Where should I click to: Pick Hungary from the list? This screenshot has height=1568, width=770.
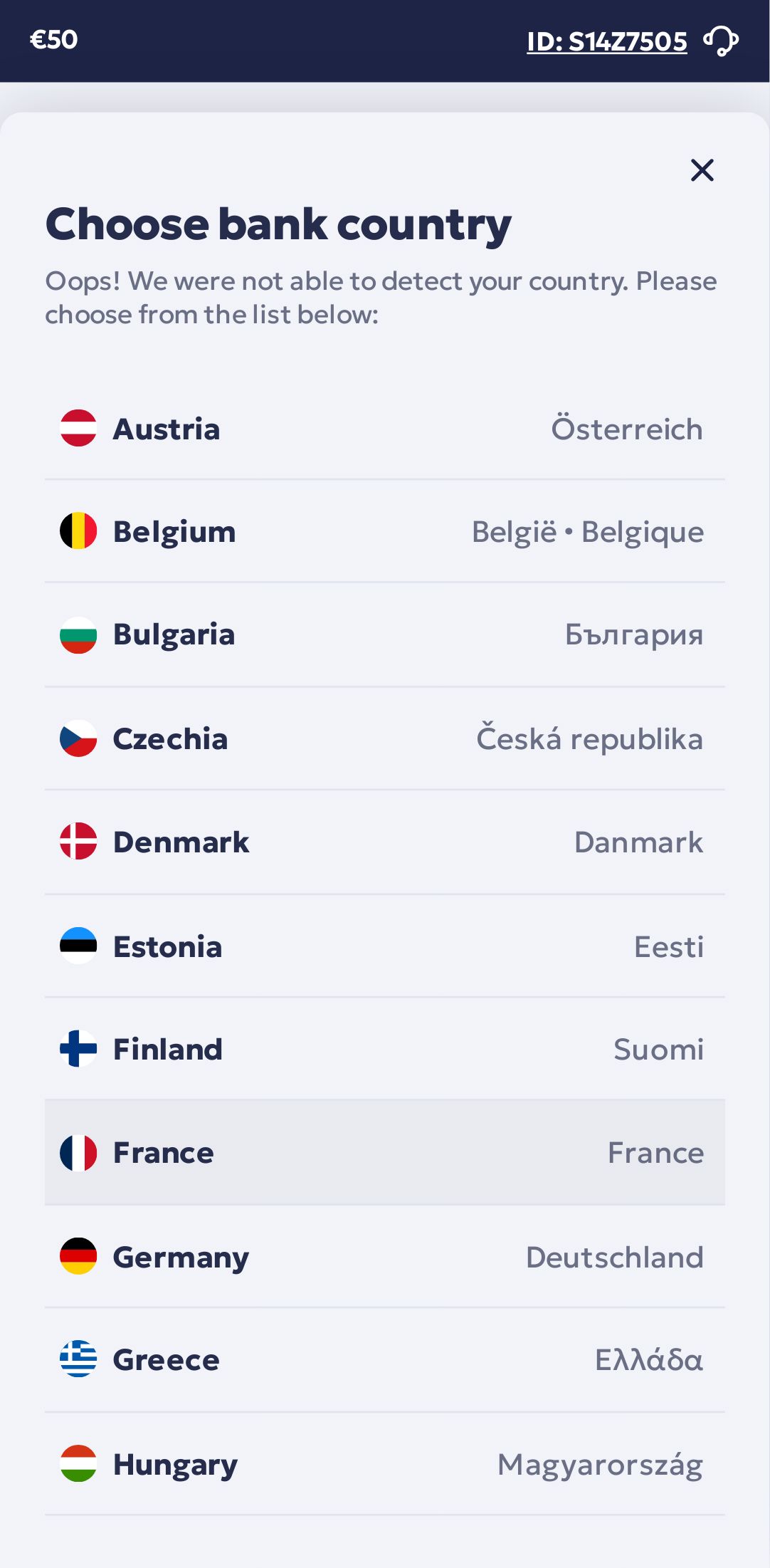coord(384,1464)
